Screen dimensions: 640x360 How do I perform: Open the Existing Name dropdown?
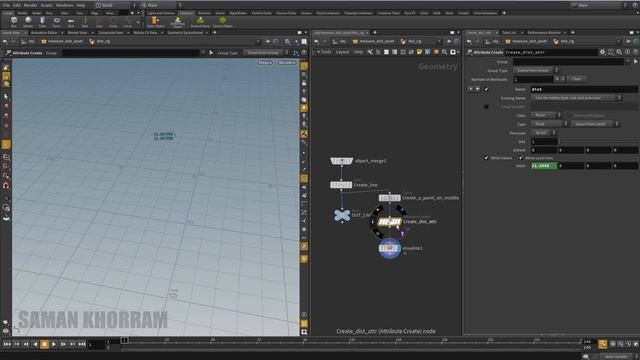576,98
